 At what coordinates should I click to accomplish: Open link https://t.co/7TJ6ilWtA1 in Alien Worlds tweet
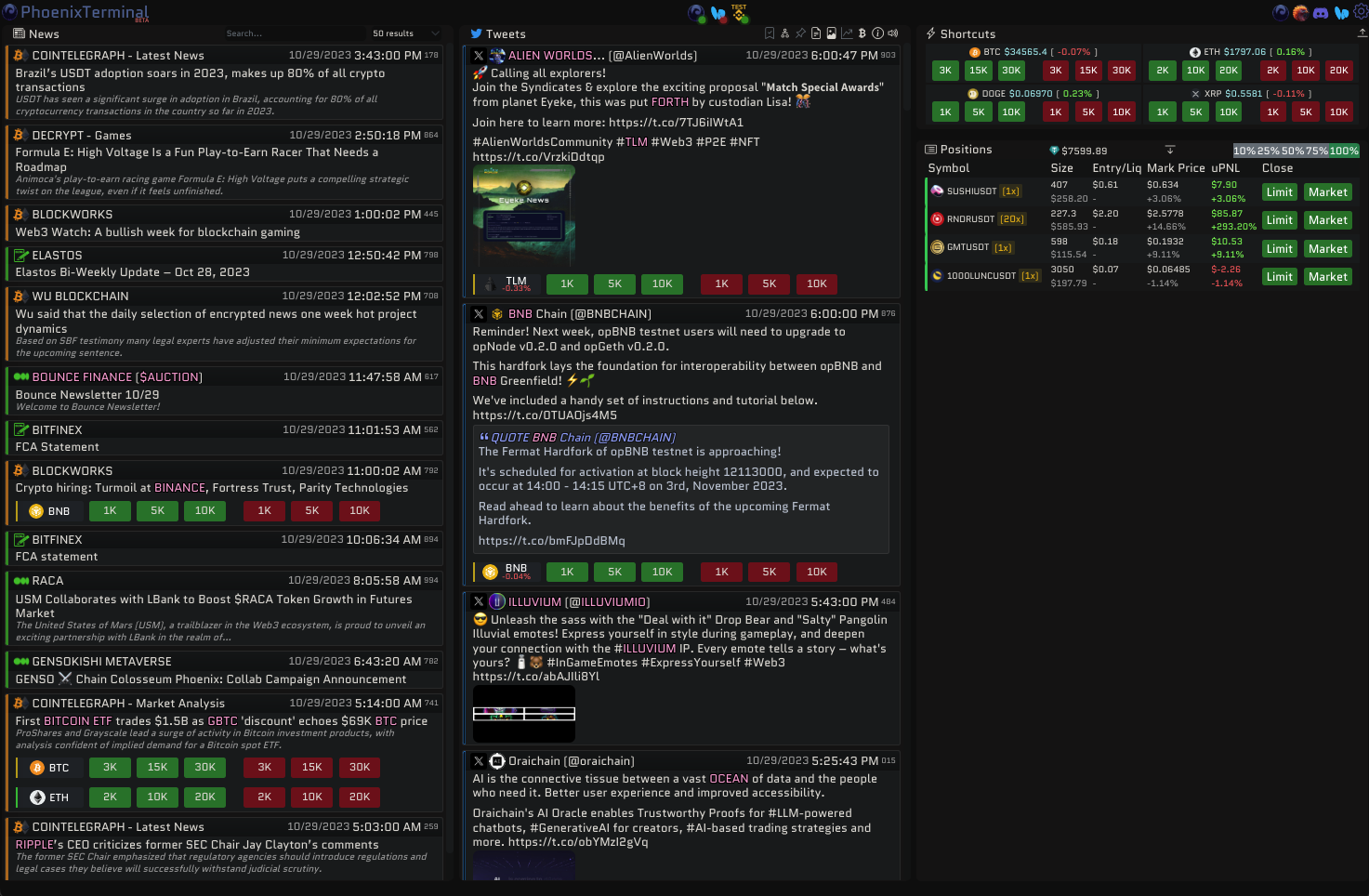pyautogui.click(x=676, y=123)
